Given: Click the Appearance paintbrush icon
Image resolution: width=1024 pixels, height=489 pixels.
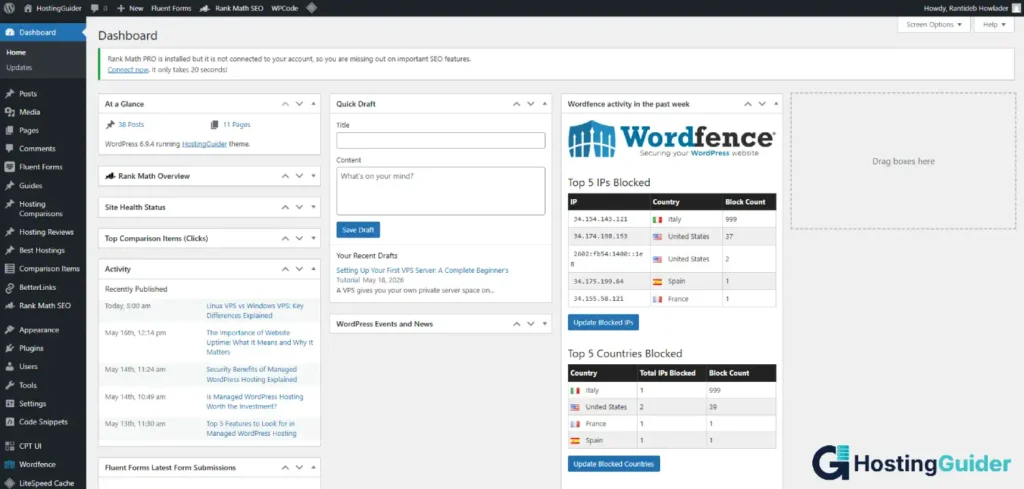Looking at the screenshot, I should click(x=10, y=330).
